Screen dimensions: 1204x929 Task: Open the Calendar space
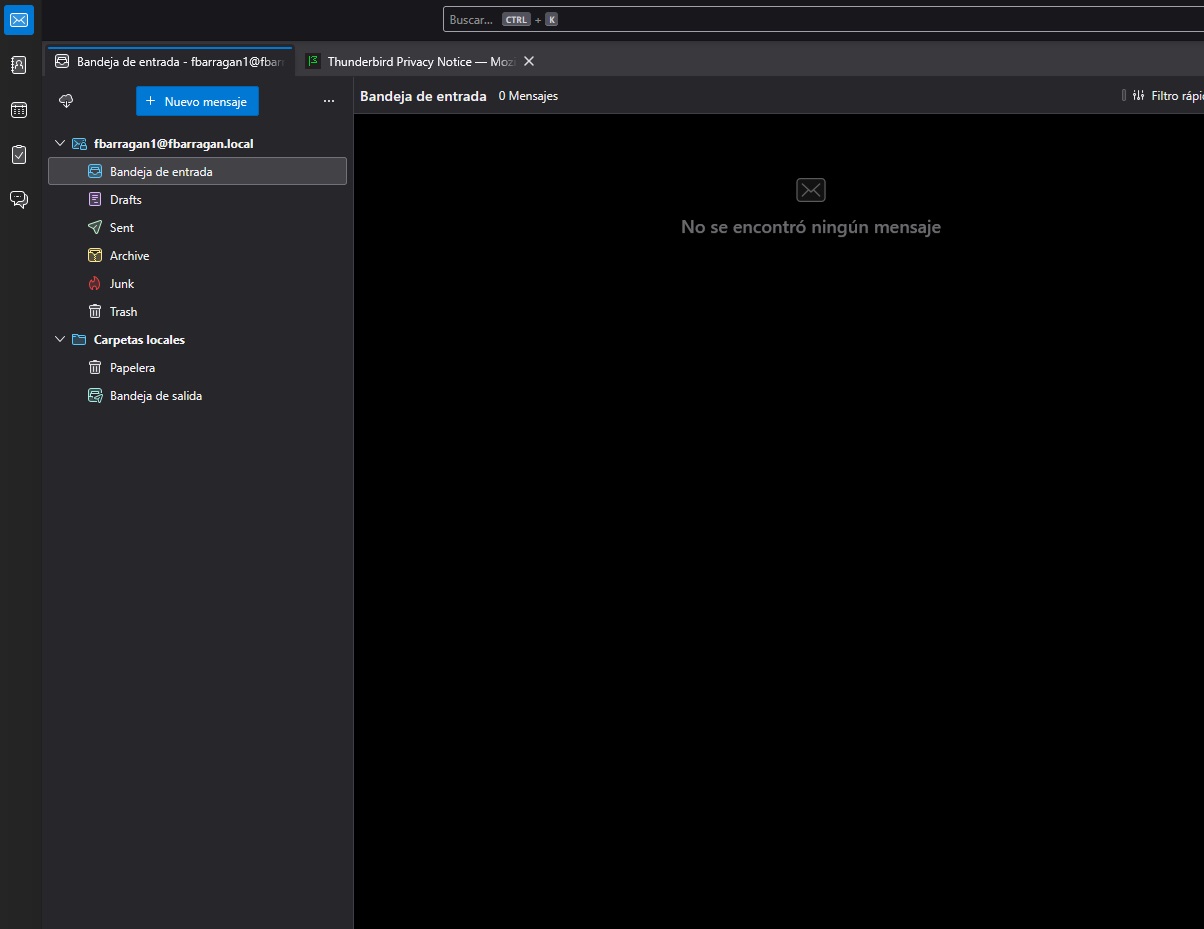pyautogui.click(x=19, y=110)
